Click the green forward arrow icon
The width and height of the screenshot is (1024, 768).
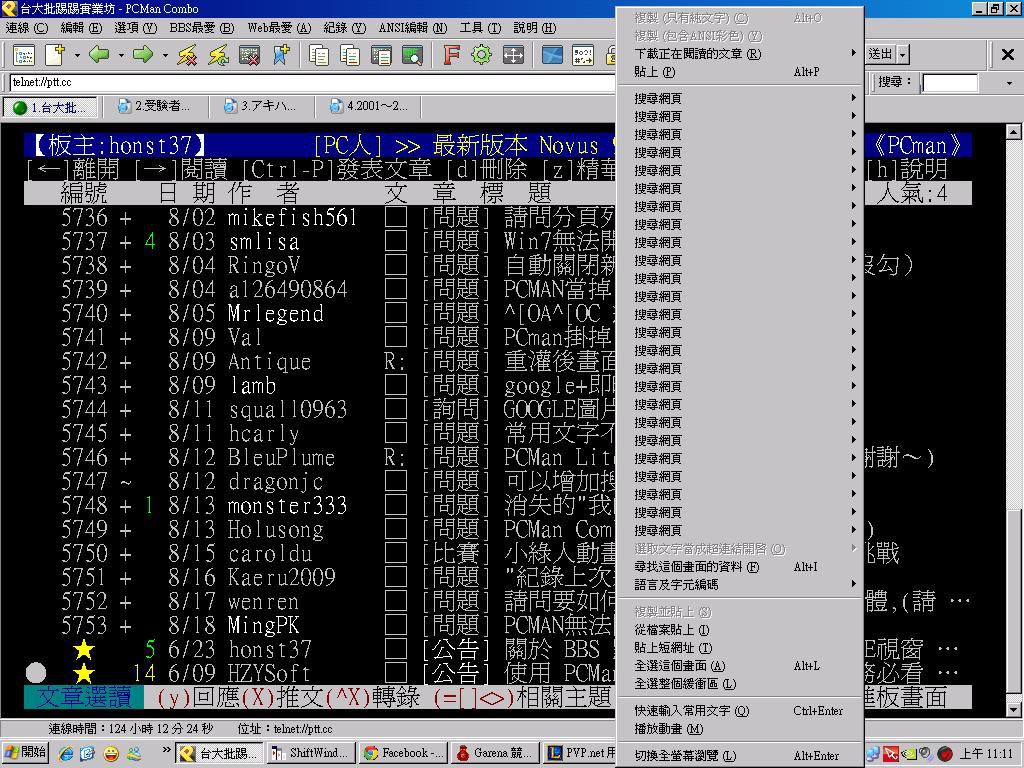[x=143, y=55]
